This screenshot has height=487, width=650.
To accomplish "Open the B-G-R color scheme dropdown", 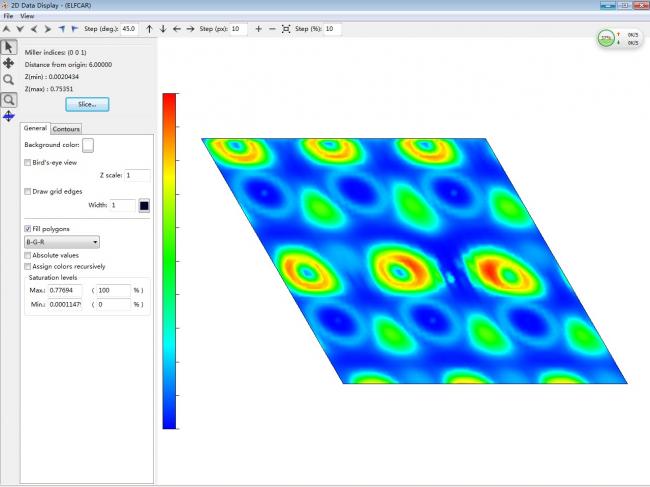I will (62, 242).
